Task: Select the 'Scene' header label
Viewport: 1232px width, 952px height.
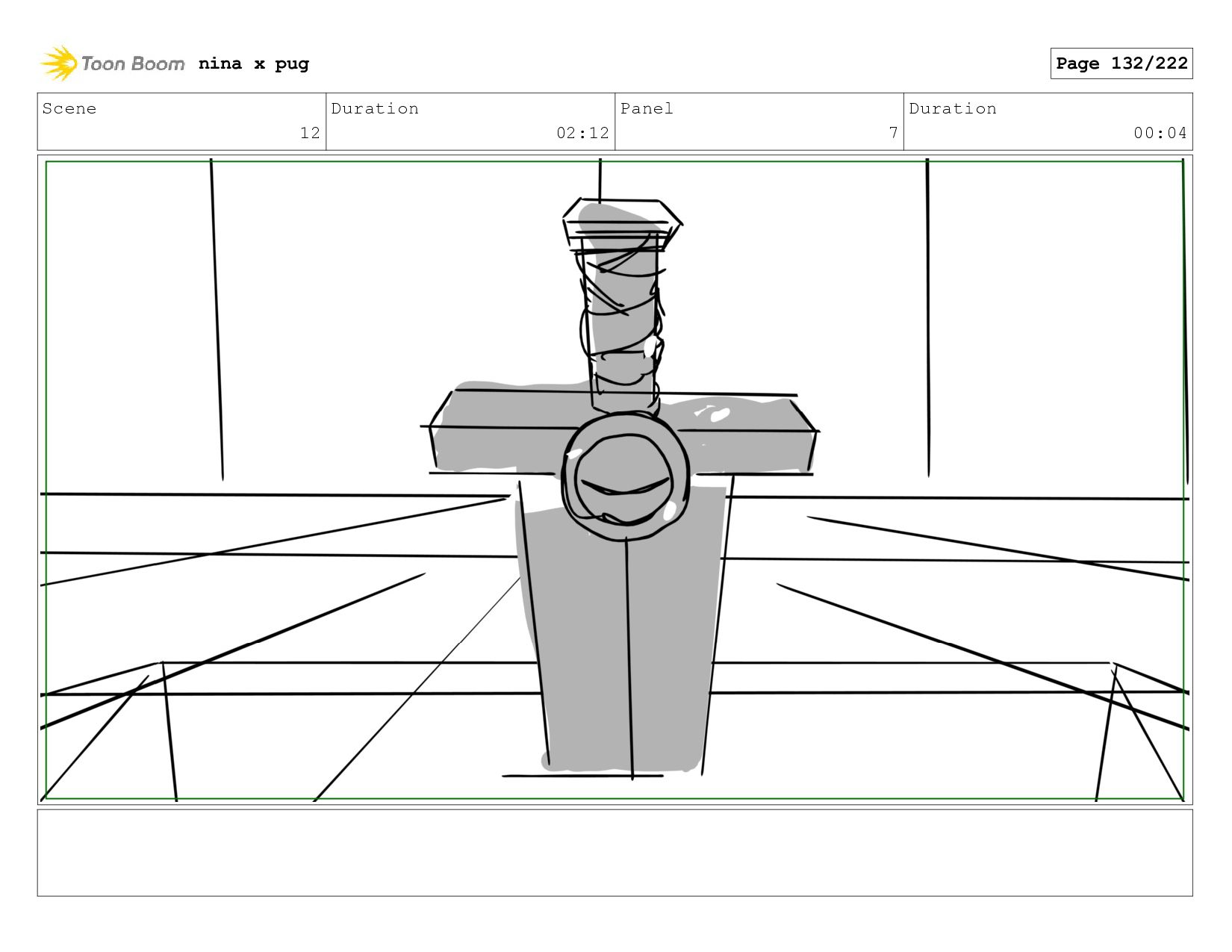Action: (x=69, y=108)
